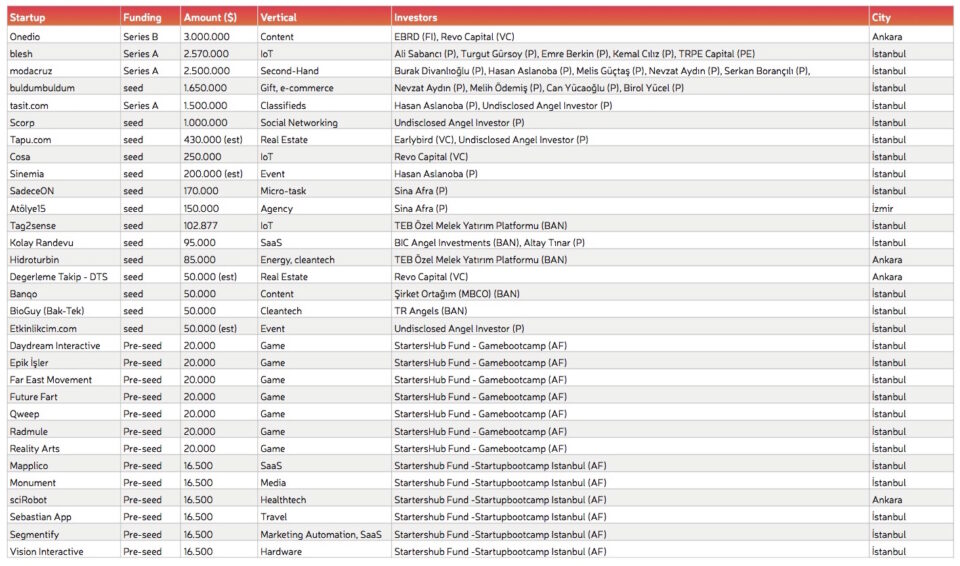Image resolution: width=960 pixels, height=566 pixels.
Task: Select the Etkinlikcim.com startup cell
Action: 64,328
